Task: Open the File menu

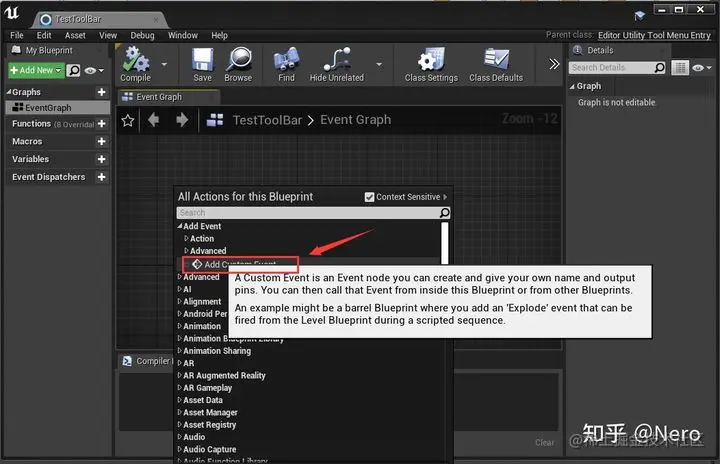Action: click(x=17, y=35)
